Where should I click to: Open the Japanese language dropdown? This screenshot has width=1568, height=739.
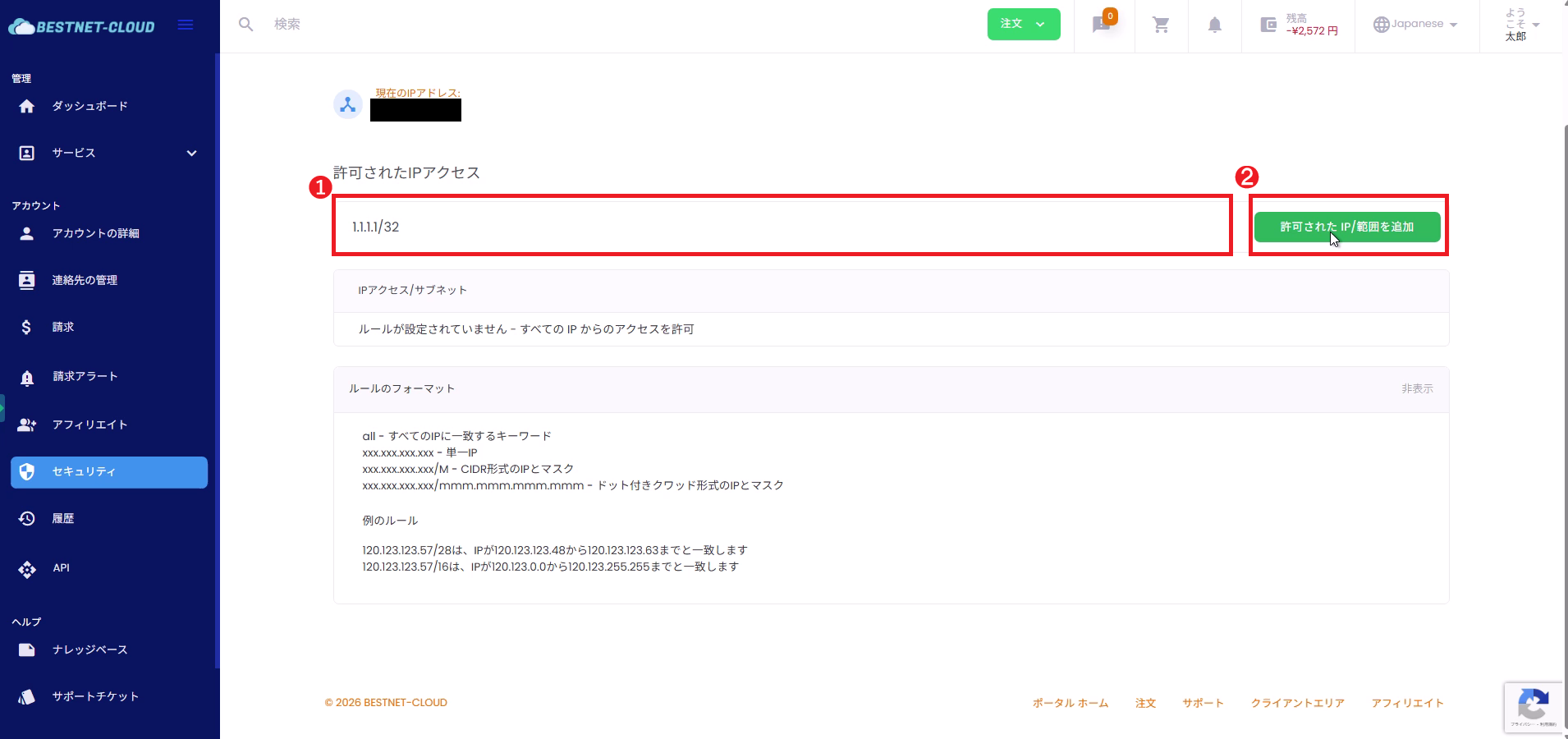1415,25
